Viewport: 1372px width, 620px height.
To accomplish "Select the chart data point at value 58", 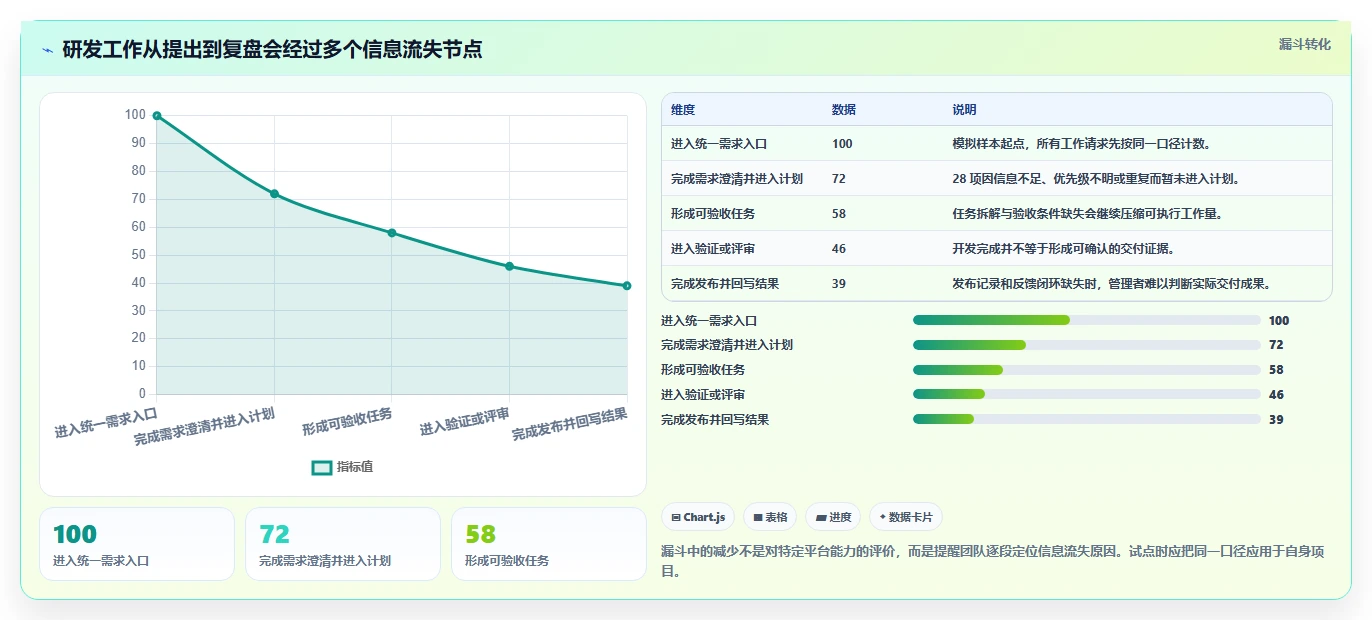I will click(392, 233).
